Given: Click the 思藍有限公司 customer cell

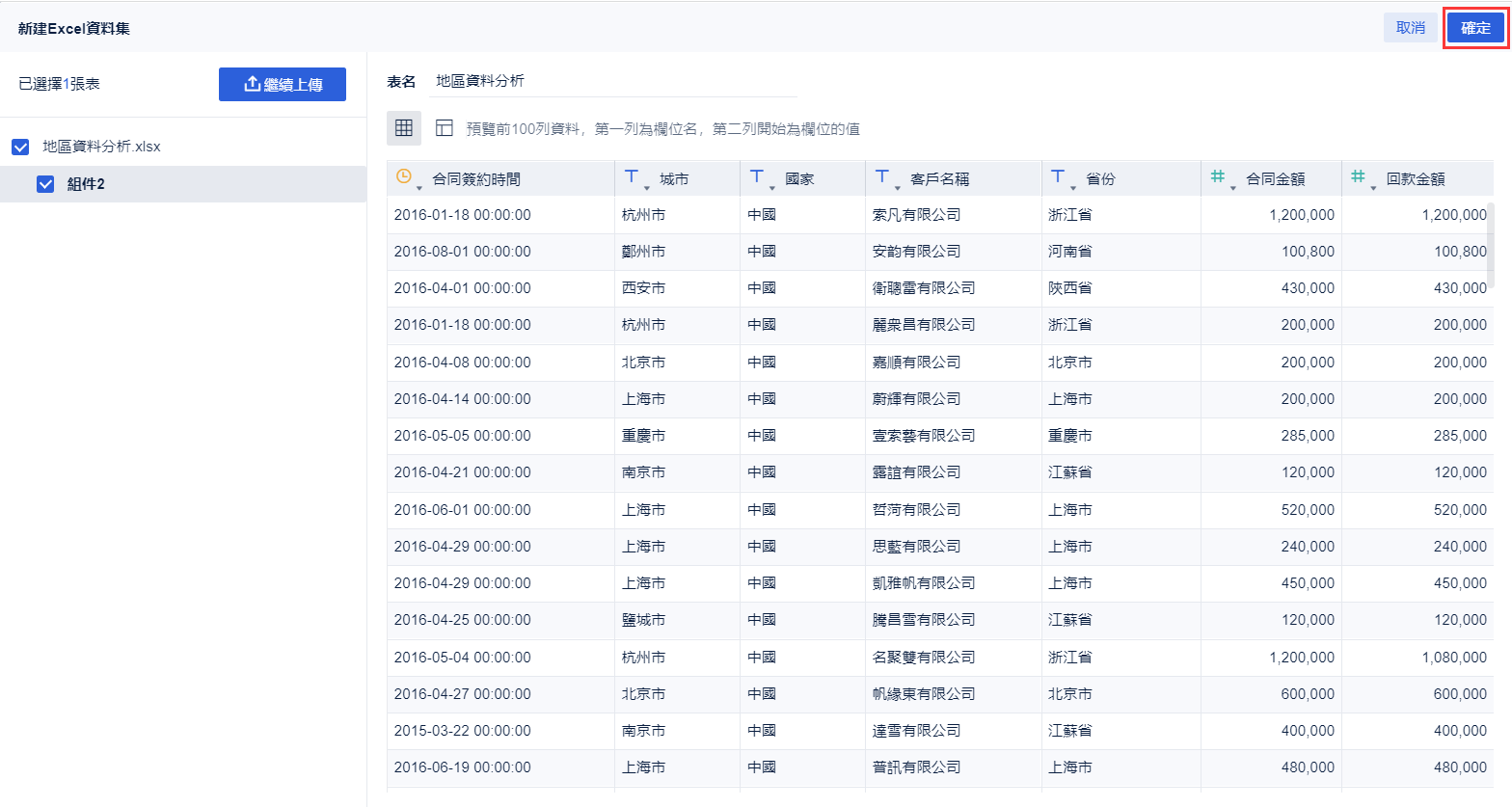Looking at the screenshot, I should coord(954,547).
